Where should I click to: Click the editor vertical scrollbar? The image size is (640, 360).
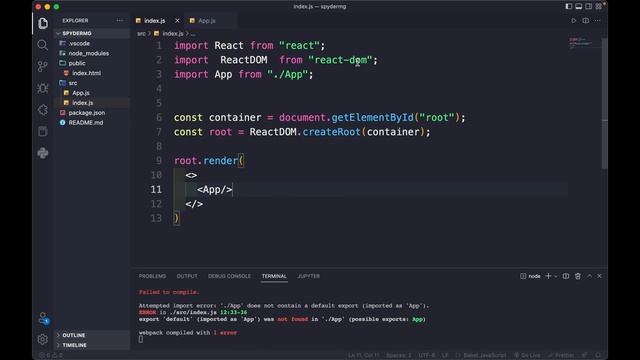(604, 102)
